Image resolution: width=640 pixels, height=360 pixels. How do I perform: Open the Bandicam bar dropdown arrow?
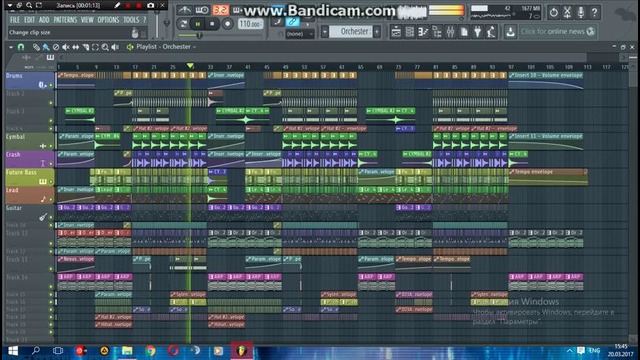tap(10, 5)
